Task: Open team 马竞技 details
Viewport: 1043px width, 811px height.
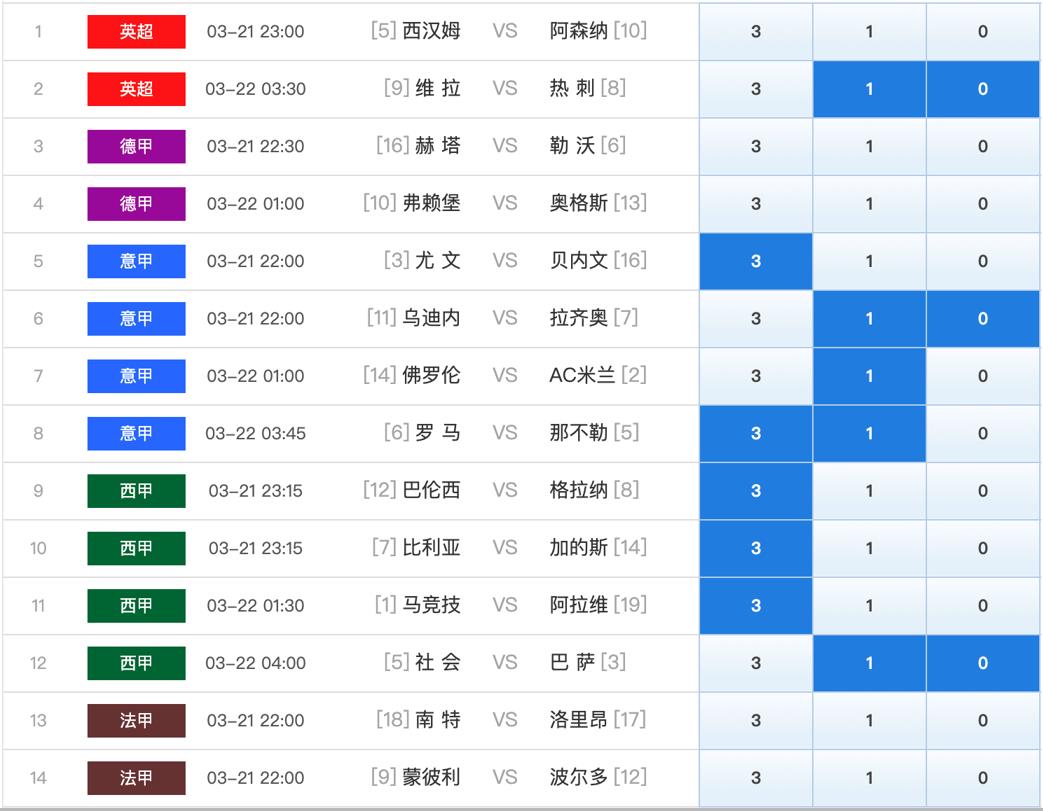Action: point(431,605)
